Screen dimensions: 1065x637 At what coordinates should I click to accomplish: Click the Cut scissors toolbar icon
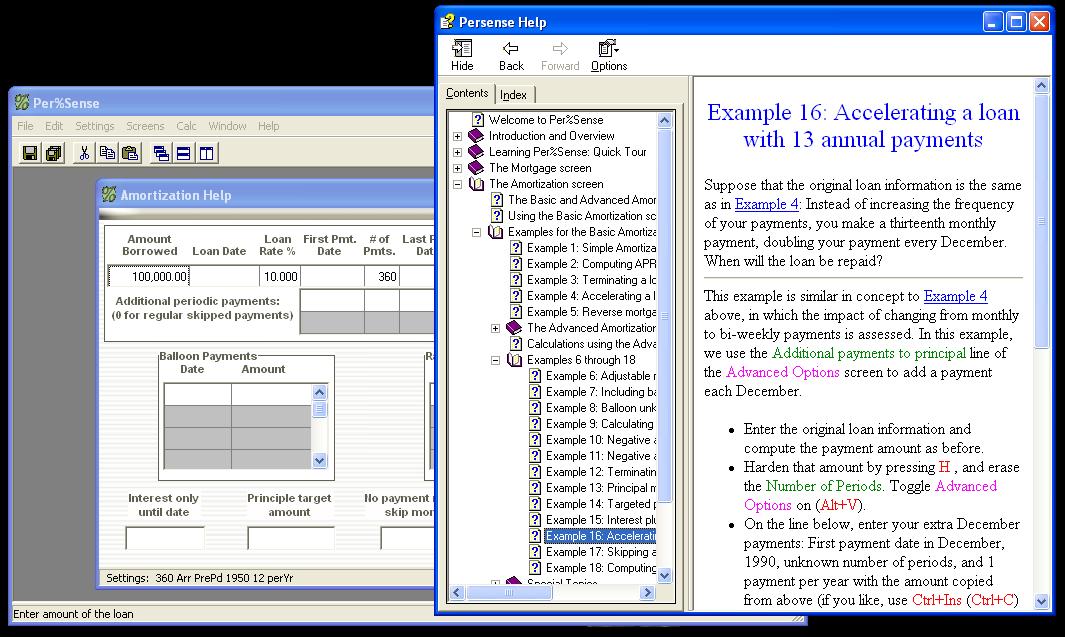click(x=84, y=153)
